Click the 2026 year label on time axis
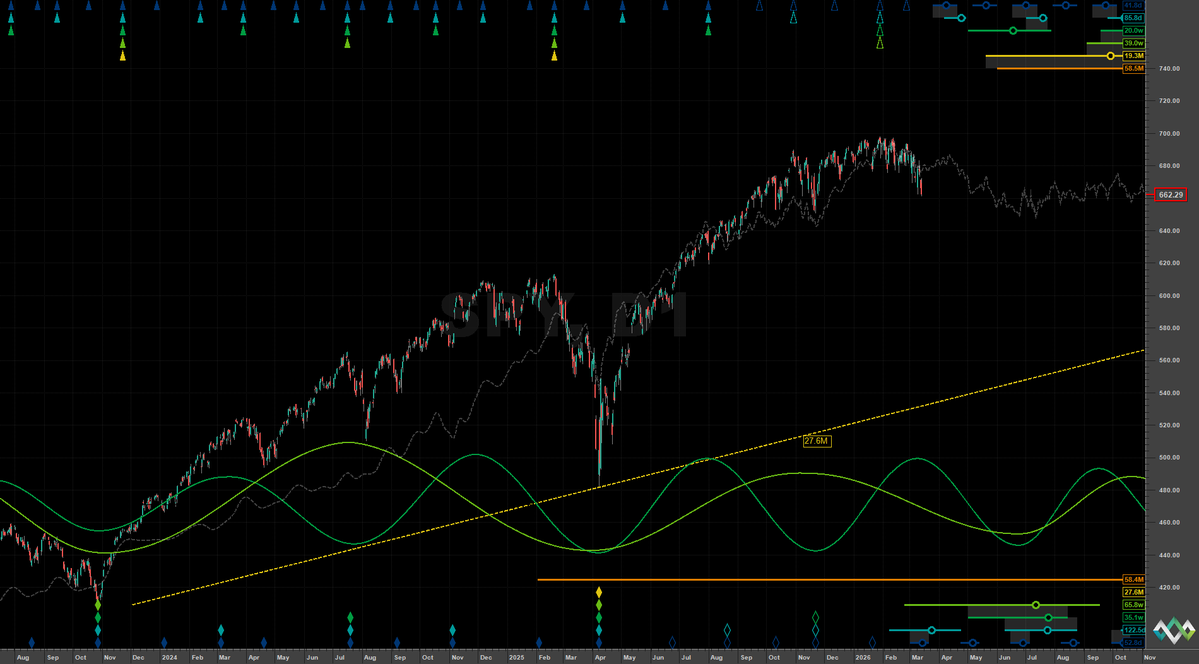 (x=863, y=657)
